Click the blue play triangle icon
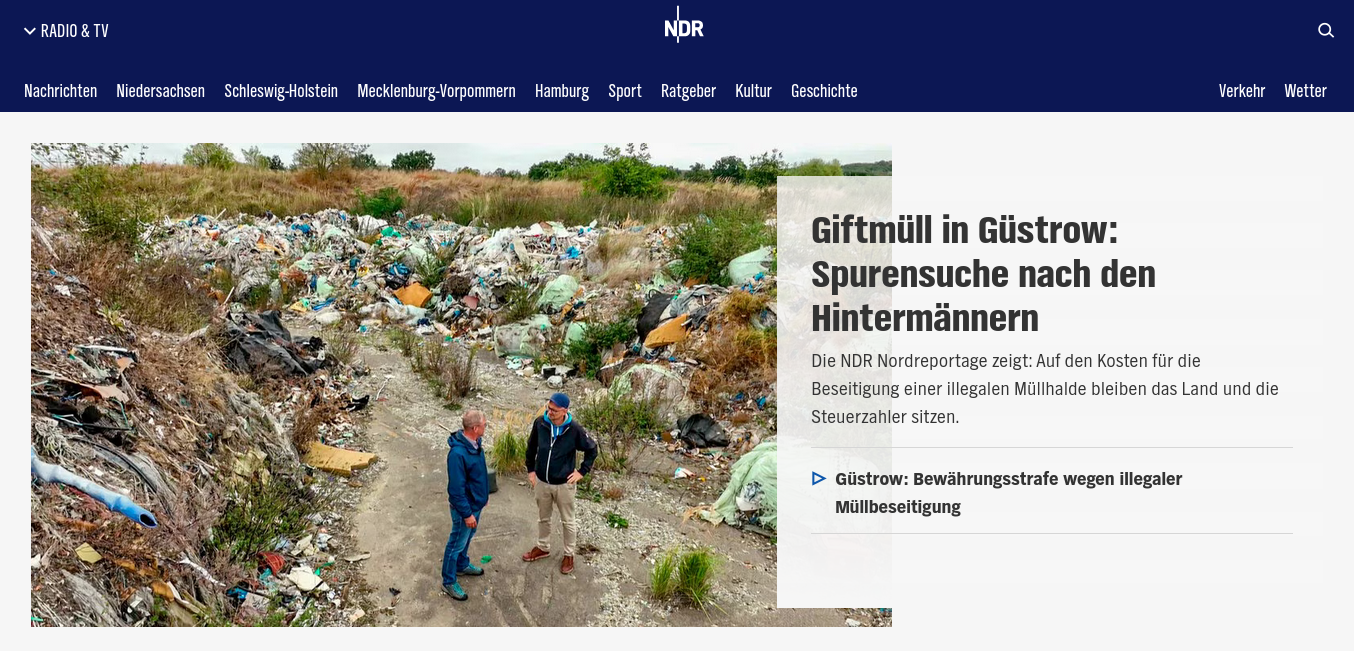Screen dimensions: 1366x651 819,479
